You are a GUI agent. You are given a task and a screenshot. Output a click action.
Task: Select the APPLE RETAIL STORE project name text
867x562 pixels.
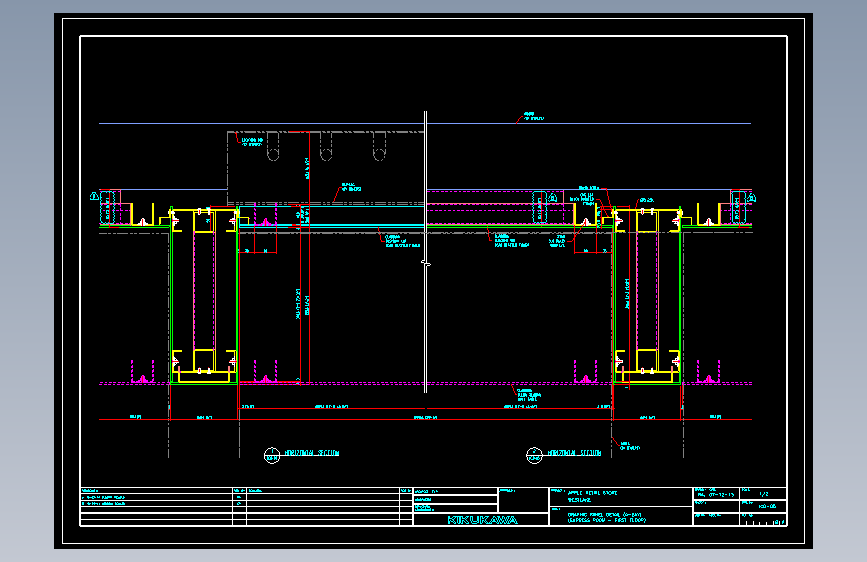[592, 493]
